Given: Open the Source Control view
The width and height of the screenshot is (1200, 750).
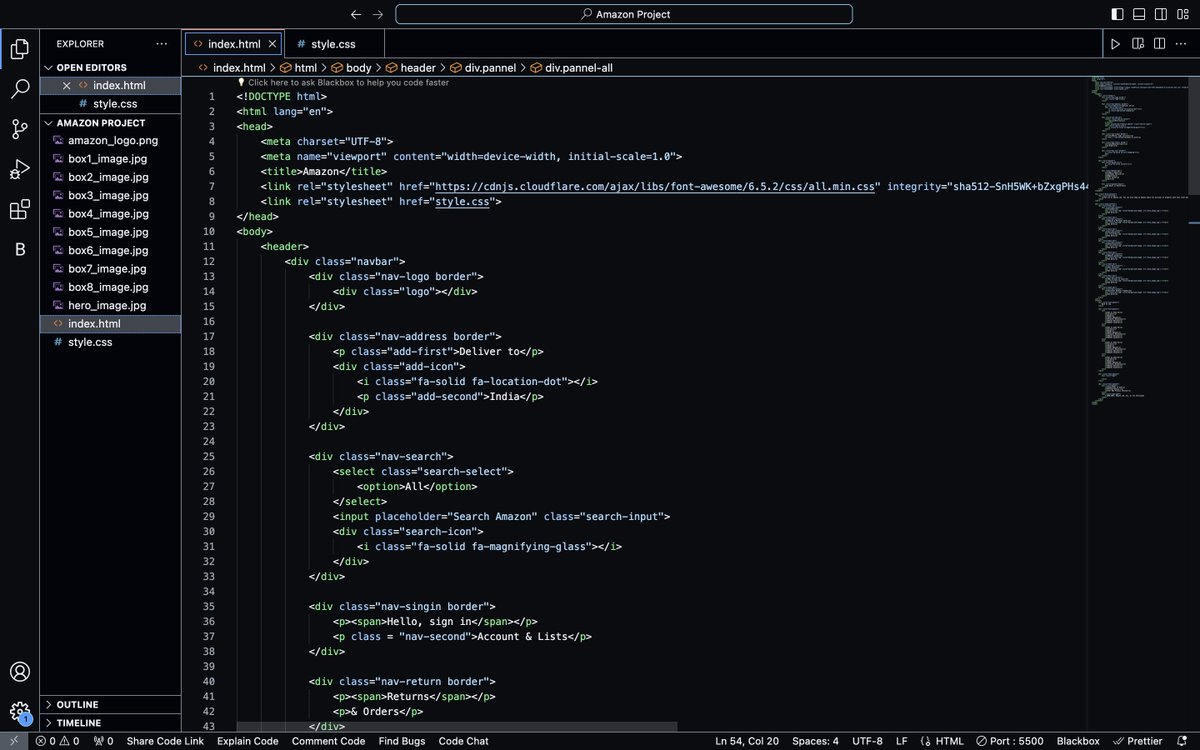Looking at the screenshot, I should click(19, 129).
